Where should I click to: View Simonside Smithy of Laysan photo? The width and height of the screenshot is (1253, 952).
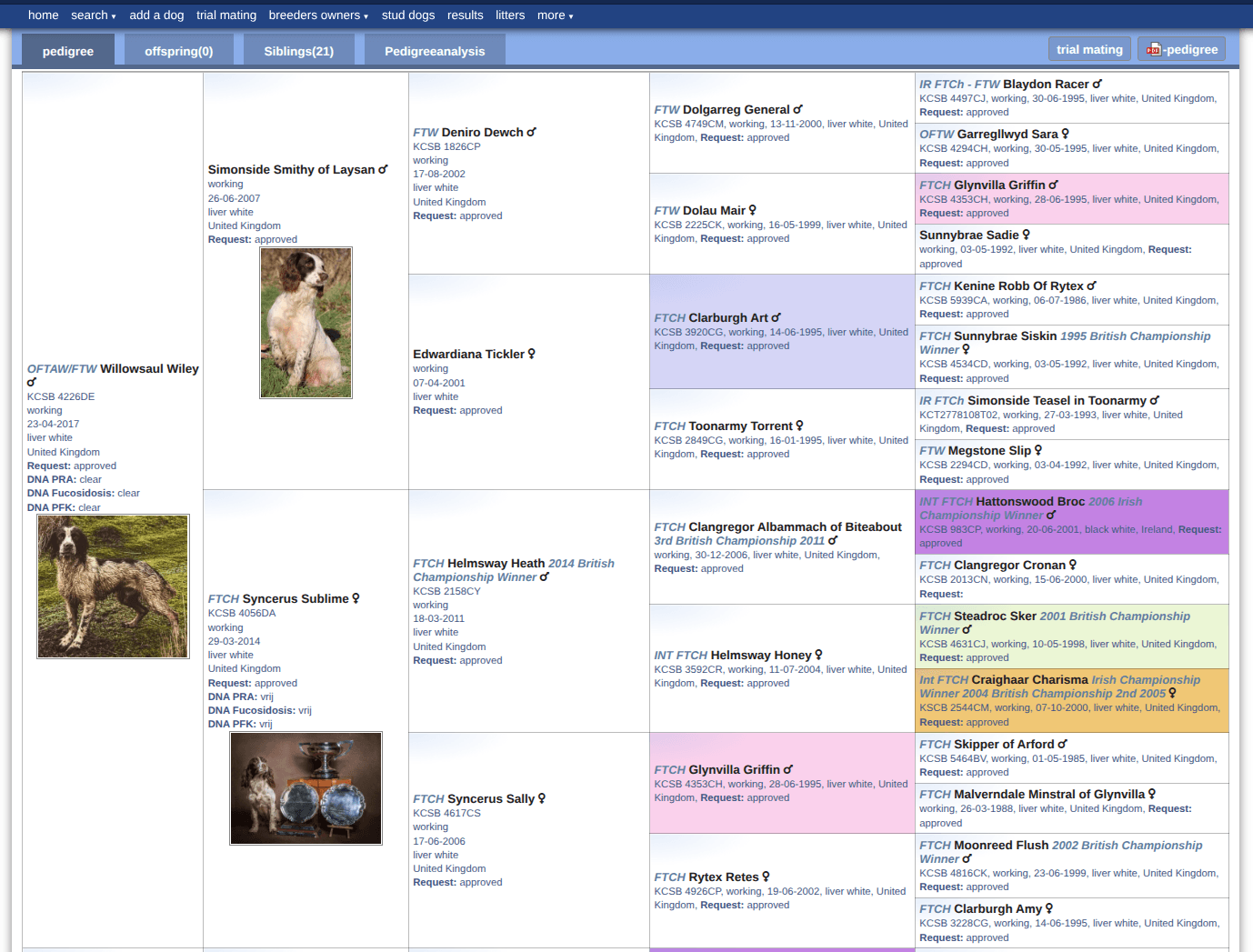pos(306,323)
